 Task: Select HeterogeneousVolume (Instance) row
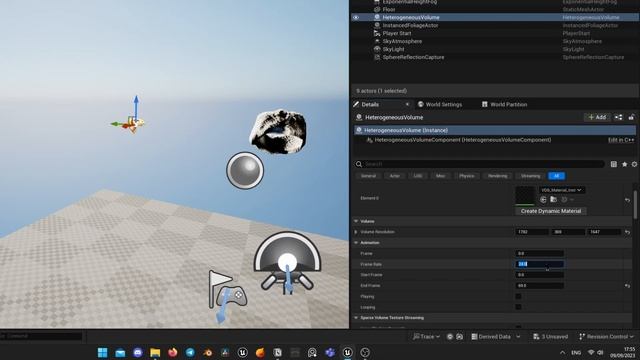coord(495,130)
